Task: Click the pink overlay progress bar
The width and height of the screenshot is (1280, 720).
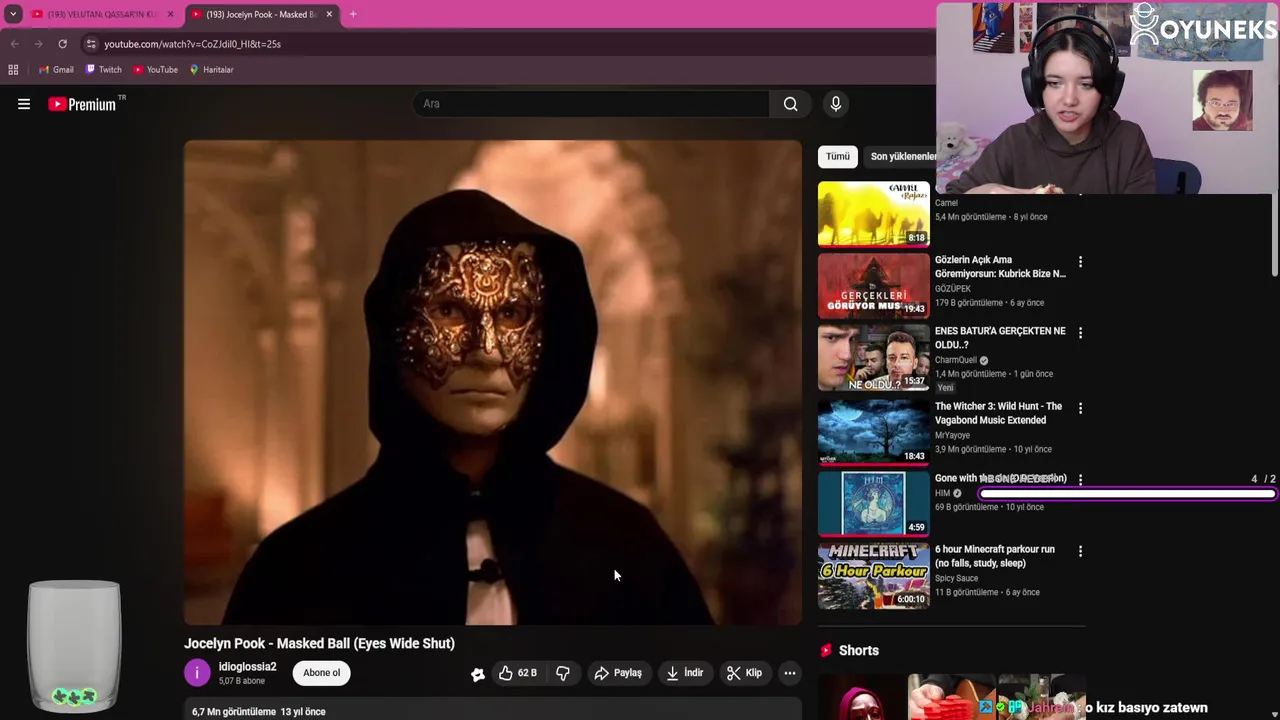Action: tap(1127, 494)
